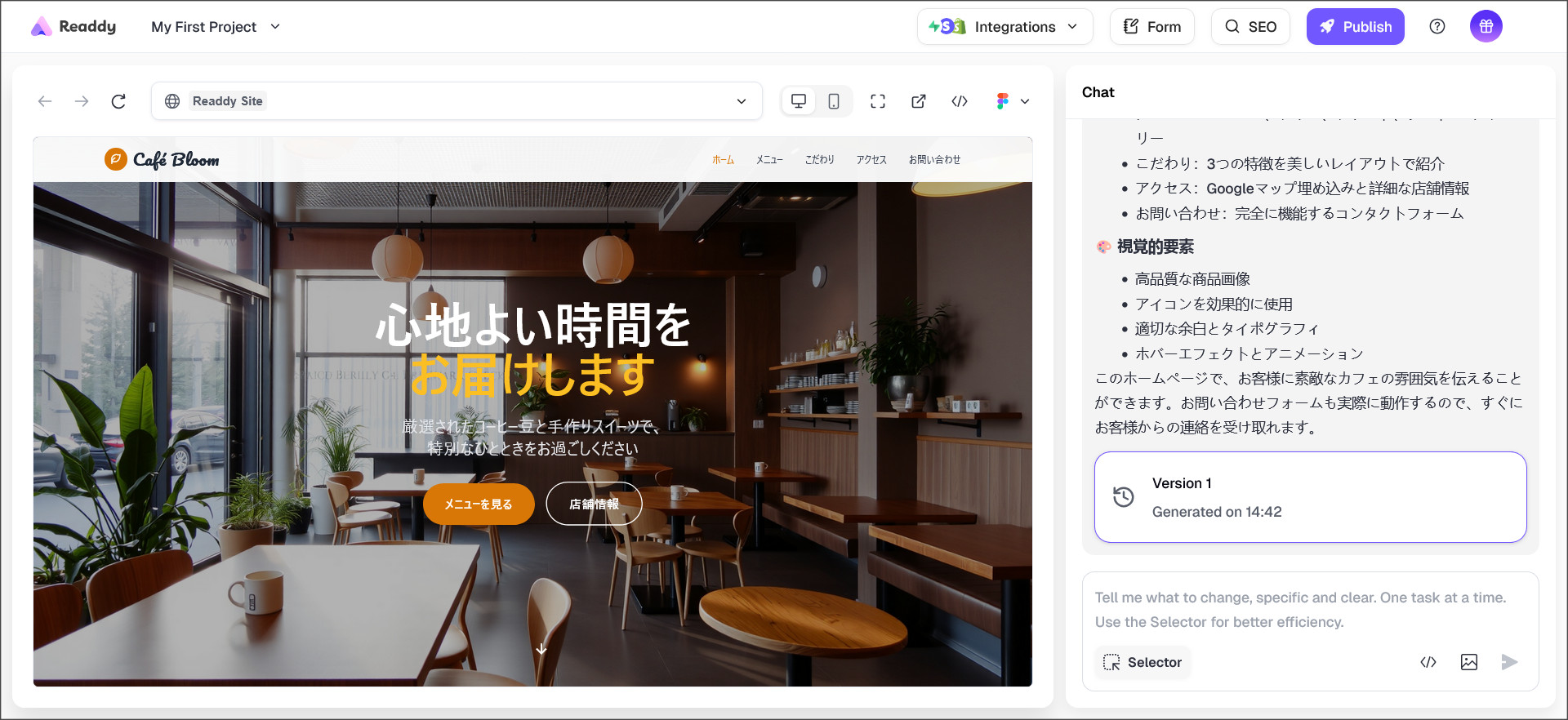
Task: Expand the My First Project dropdown
Action: click(216, 27)
